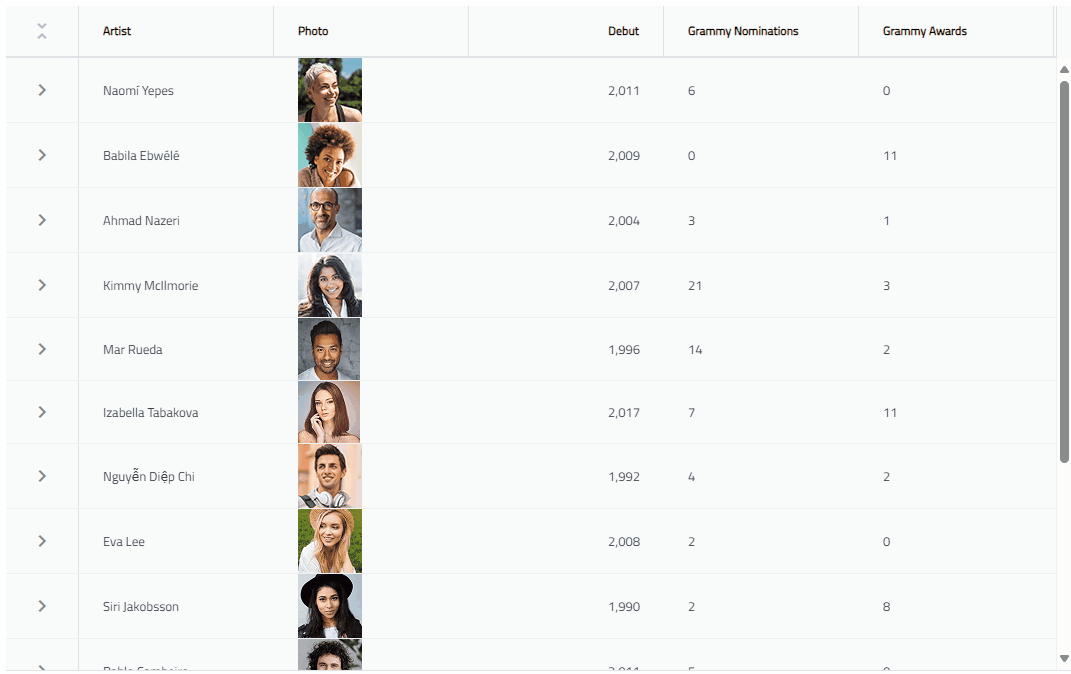
Task: Expand Ahmad Nazeri's row details
Action: 42,220
